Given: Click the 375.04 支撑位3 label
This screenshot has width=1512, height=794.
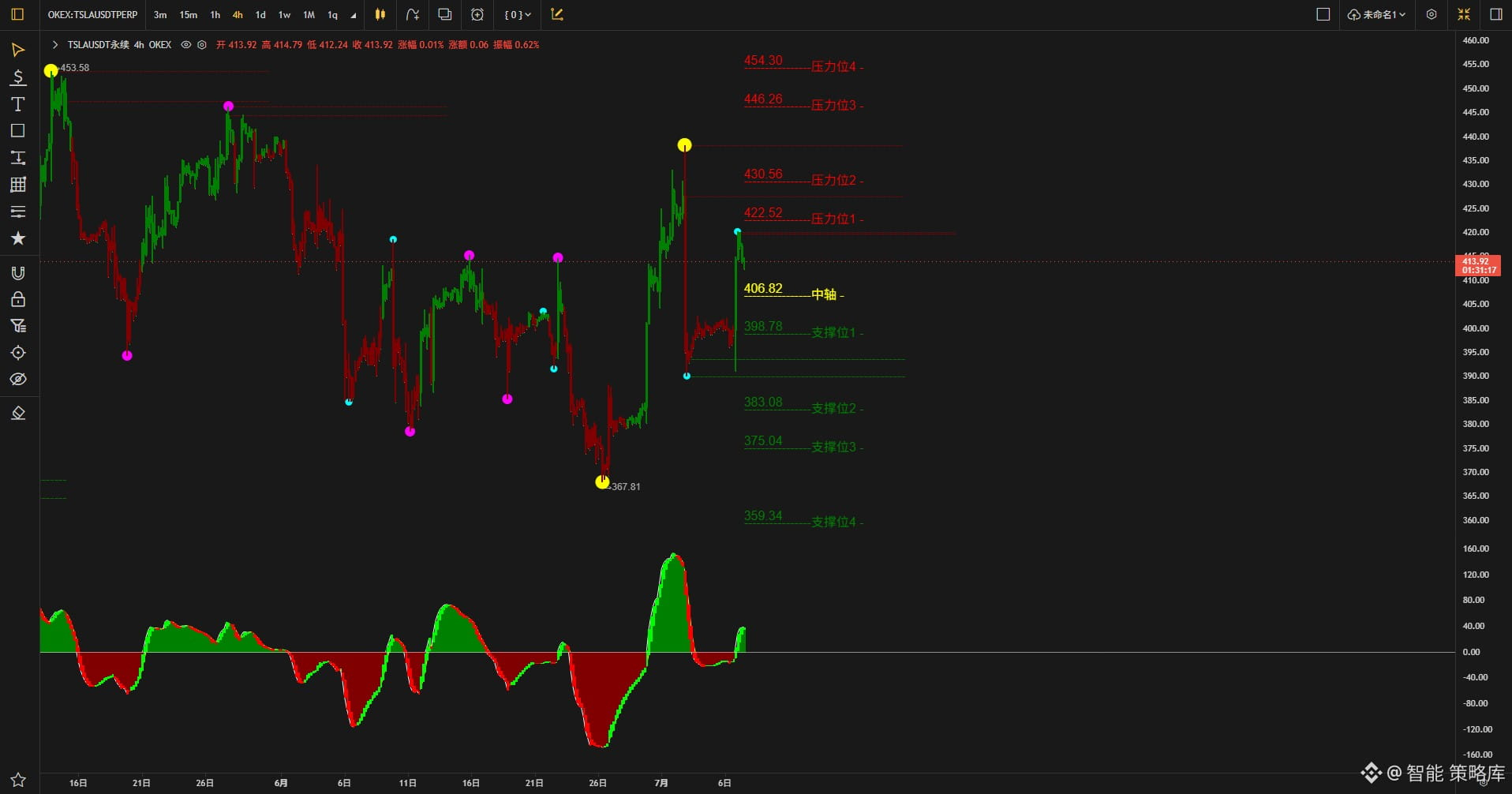Looking at the screenshot, I should coord(803,444).
